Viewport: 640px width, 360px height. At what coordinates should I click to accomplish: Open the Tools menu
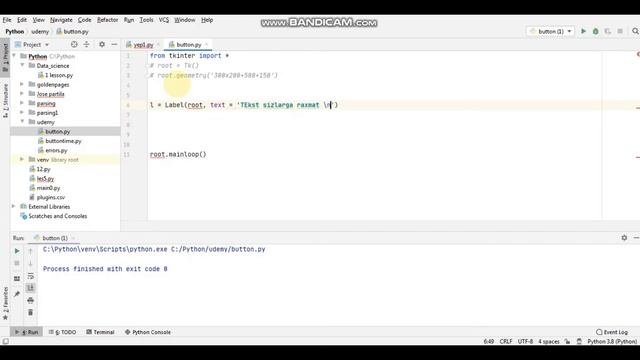coord(146,20)
